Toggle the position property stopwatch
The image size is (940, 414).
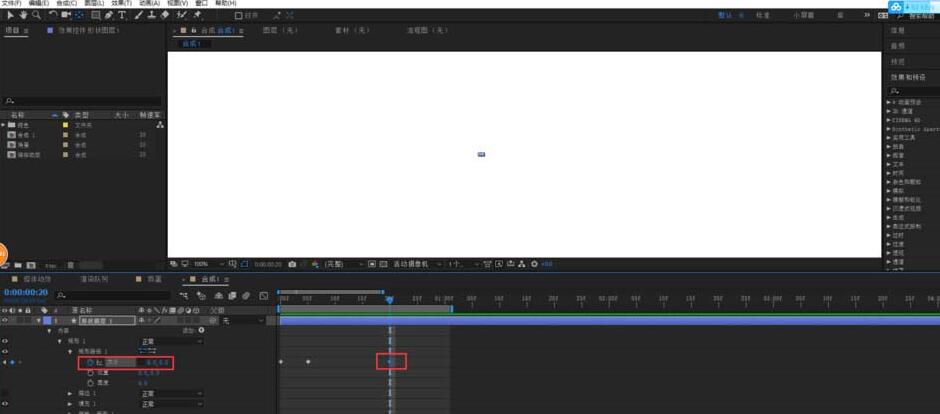tap(91, 373)
